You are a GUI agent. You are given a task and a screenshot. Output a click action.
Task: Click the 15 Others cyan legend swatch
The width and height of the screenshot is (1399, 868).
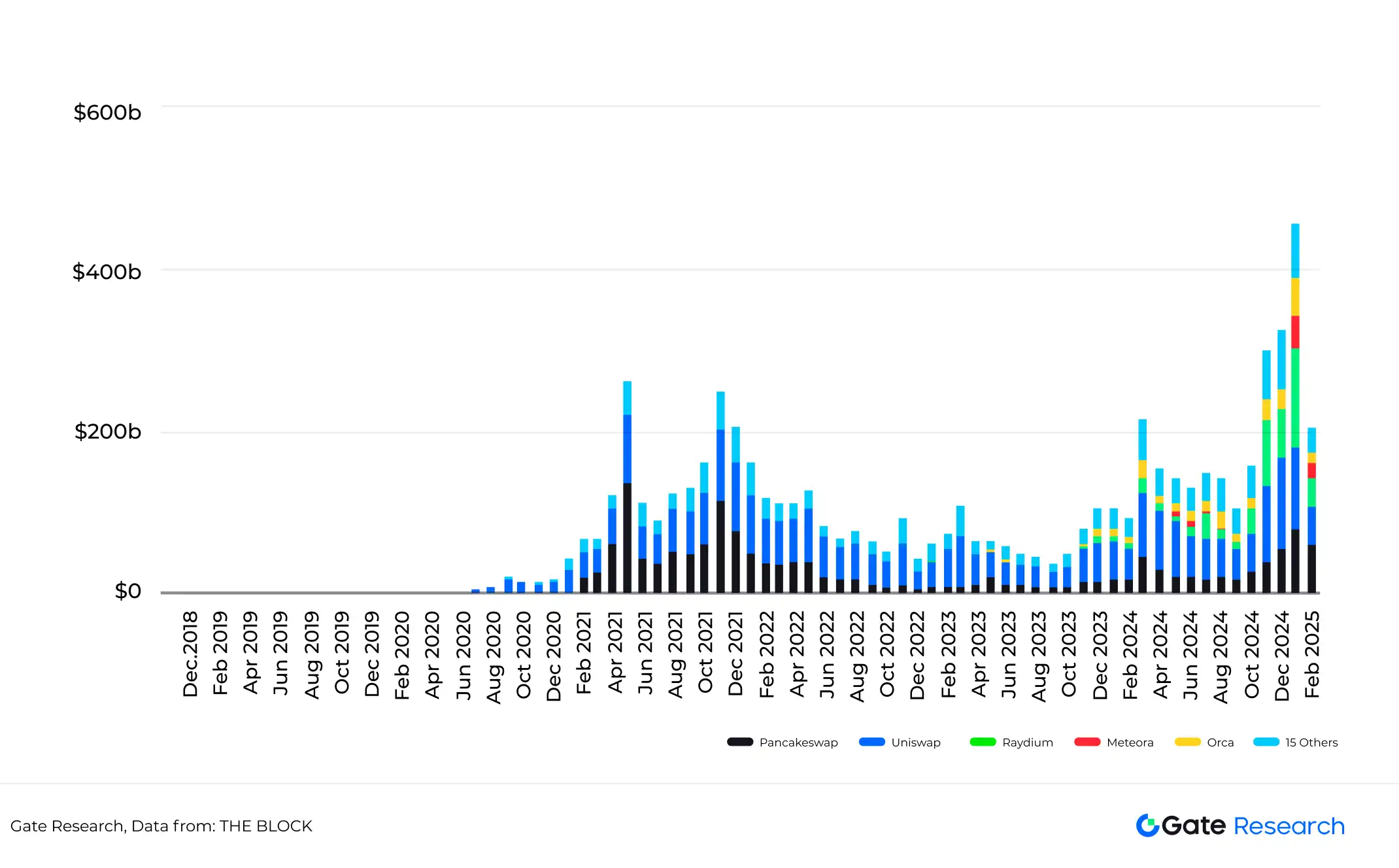(1266, 742)
